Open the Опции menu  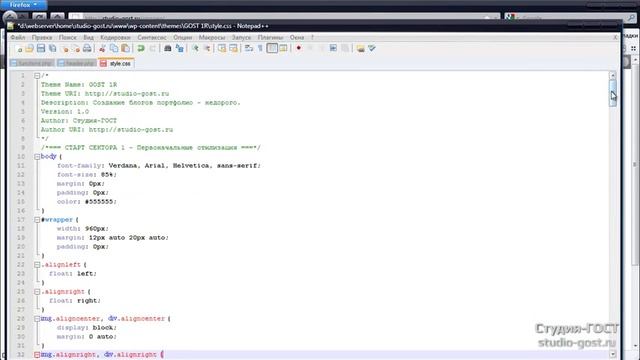(182, 37)
